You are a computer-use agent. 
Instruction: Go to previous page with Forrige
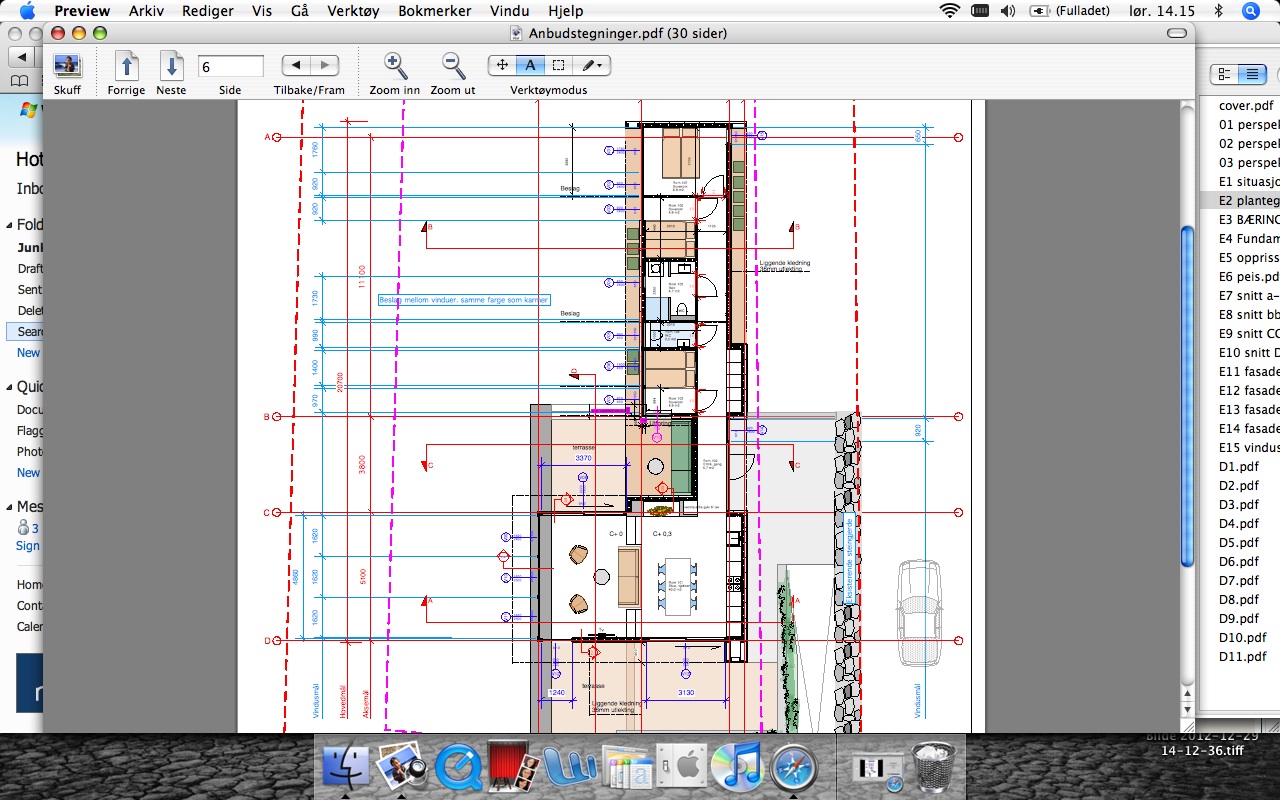pyautogui.click(x=126, y=66)
